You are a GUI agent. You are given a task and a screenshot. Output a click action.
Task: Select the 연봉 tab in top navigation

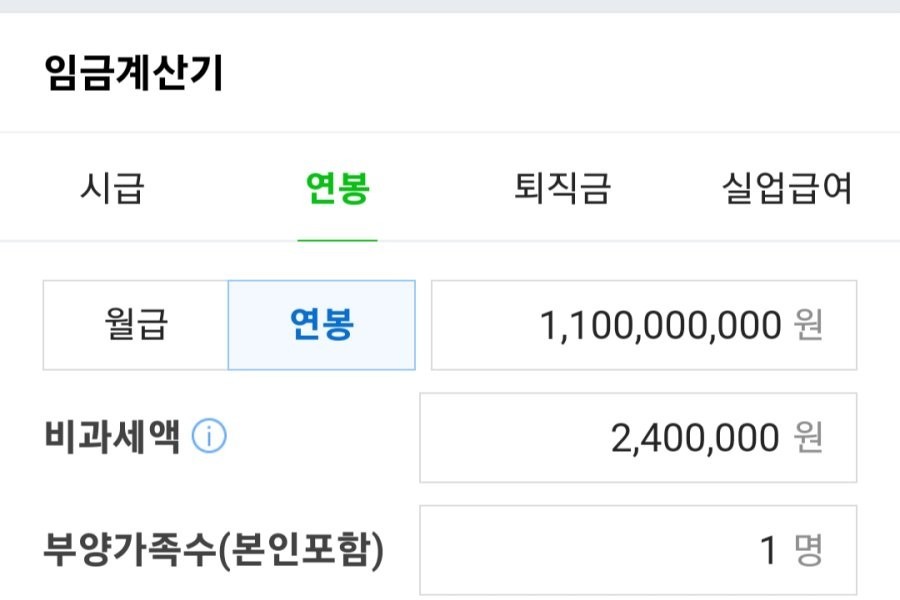[337, 188]
